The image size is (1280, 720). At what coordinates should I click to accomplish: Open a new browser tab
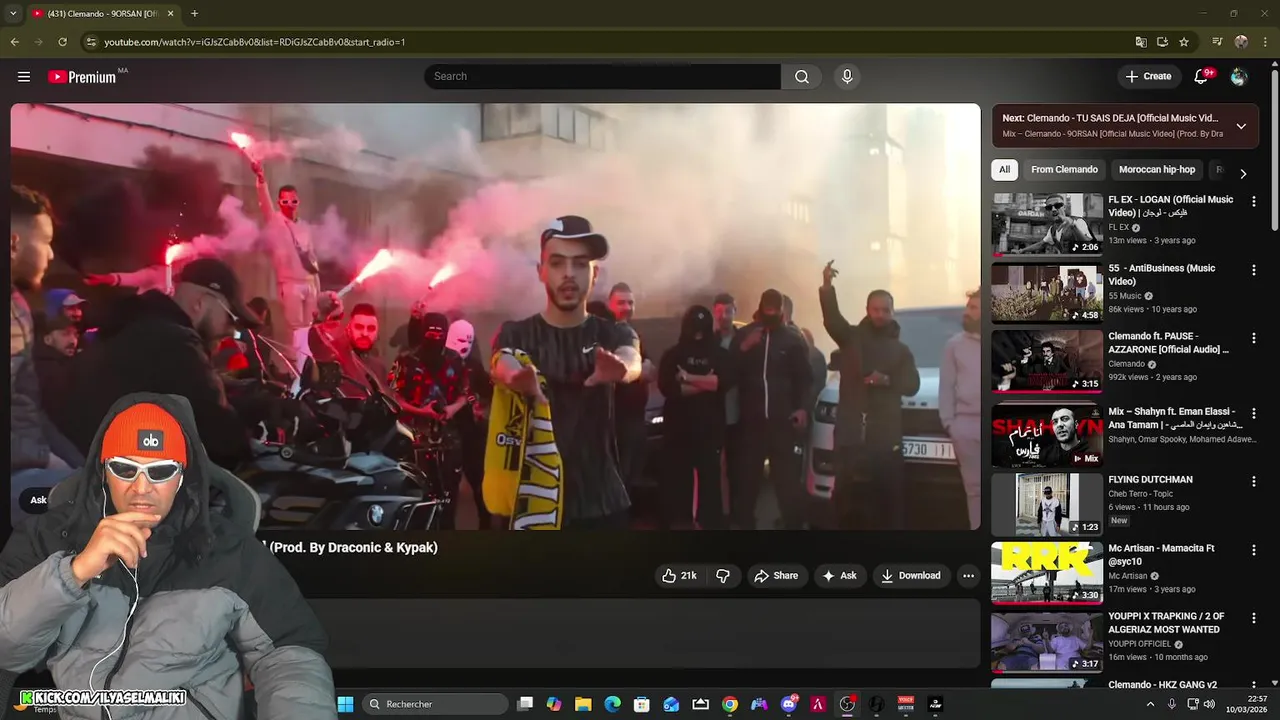pos(194,14)
